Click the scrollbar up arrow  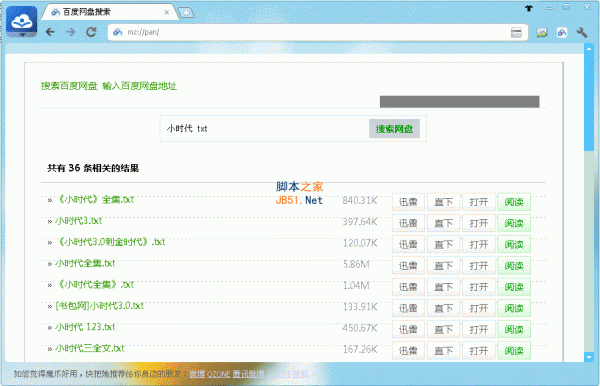click(x=589, y=49)
